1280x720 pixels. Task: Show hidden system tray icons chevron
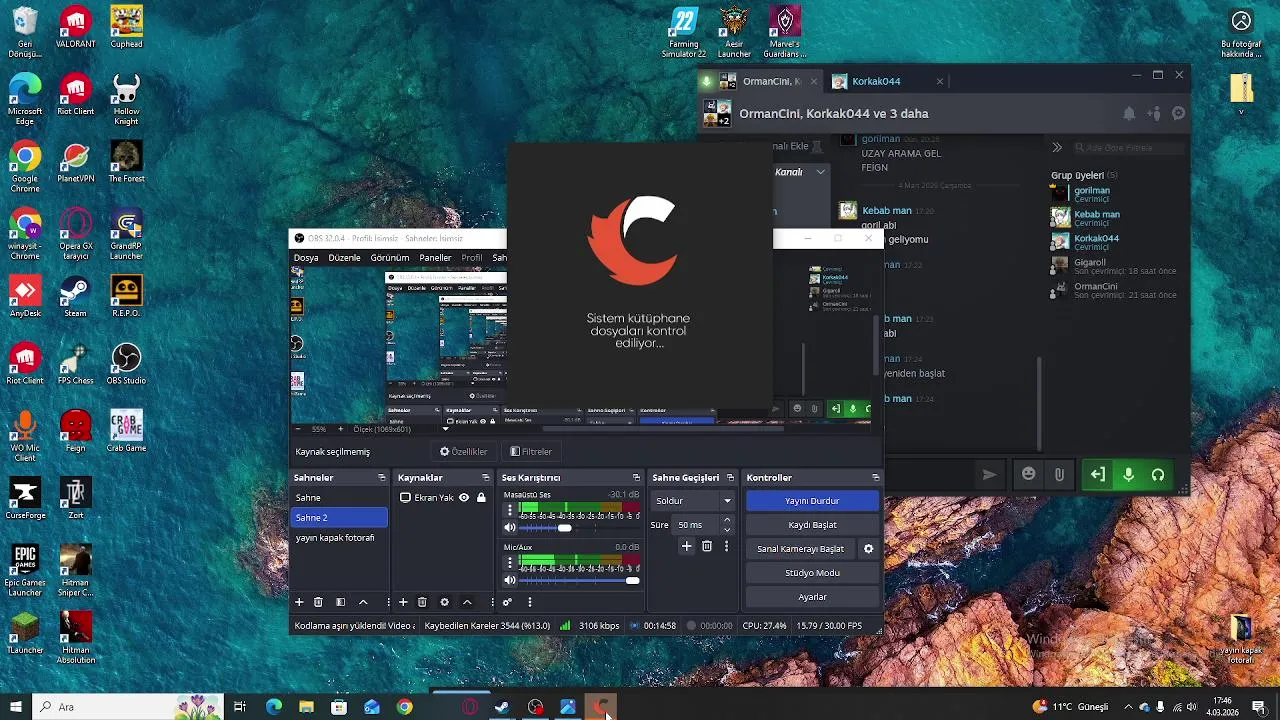click(x=1128, y=707)
